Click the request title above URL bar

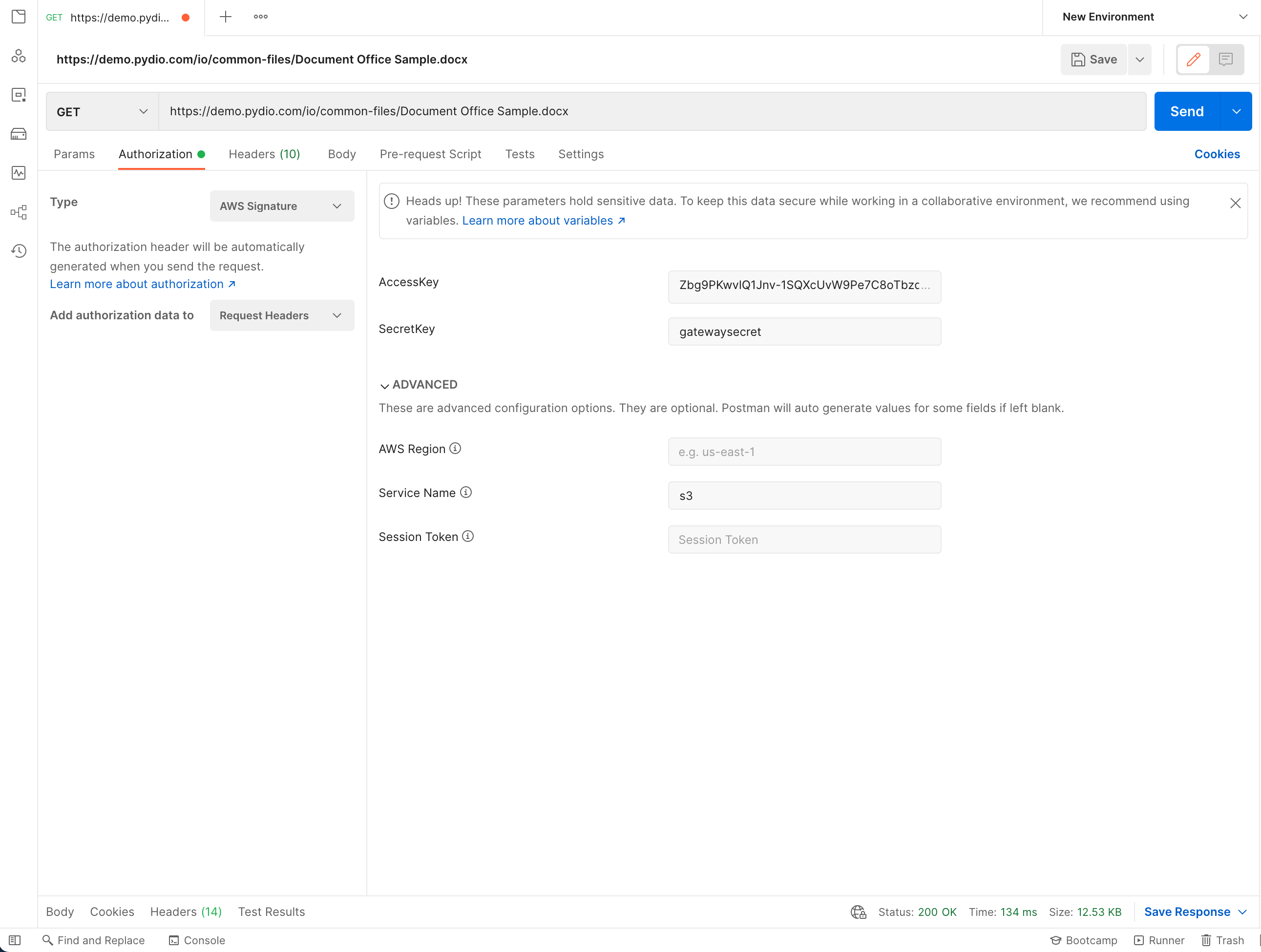coord(262,59)
